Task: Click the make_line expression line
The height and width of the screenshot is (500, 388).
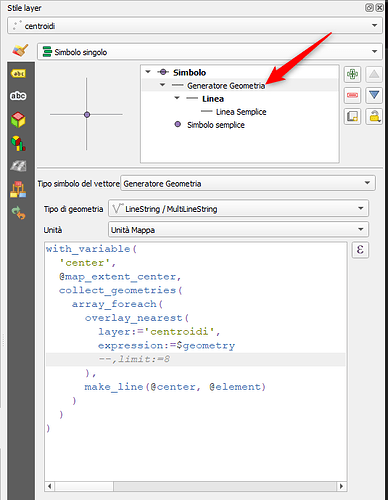Action: [x=175, y=387]
